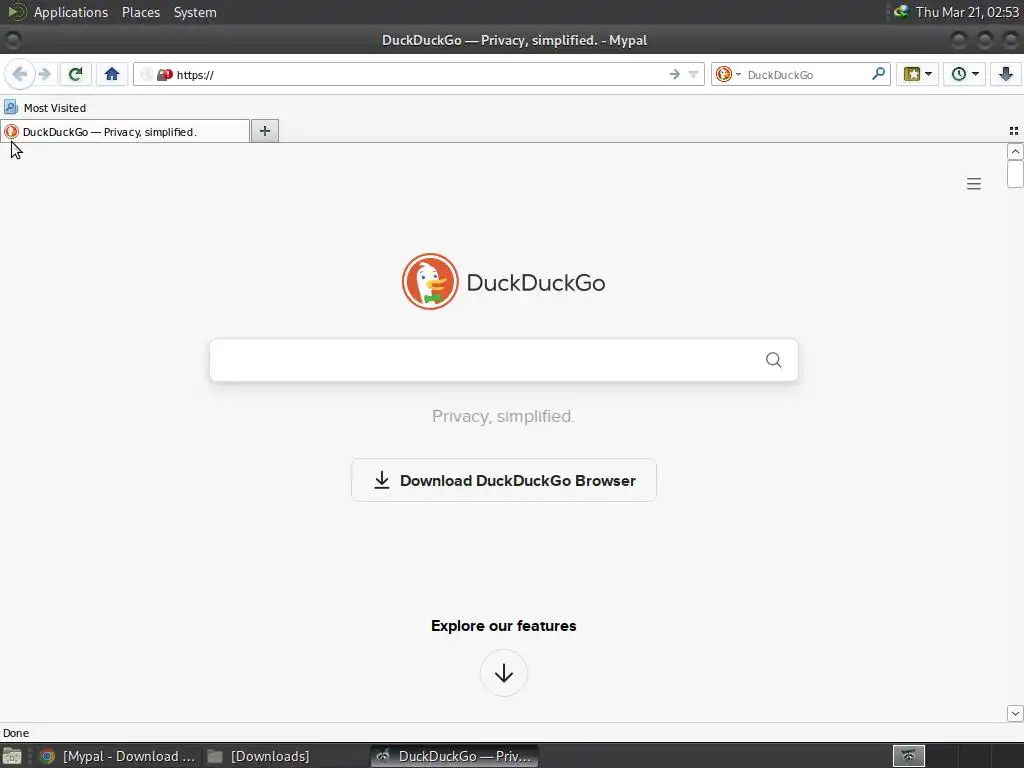Click the Explore our features text

(x=504, y=626)
